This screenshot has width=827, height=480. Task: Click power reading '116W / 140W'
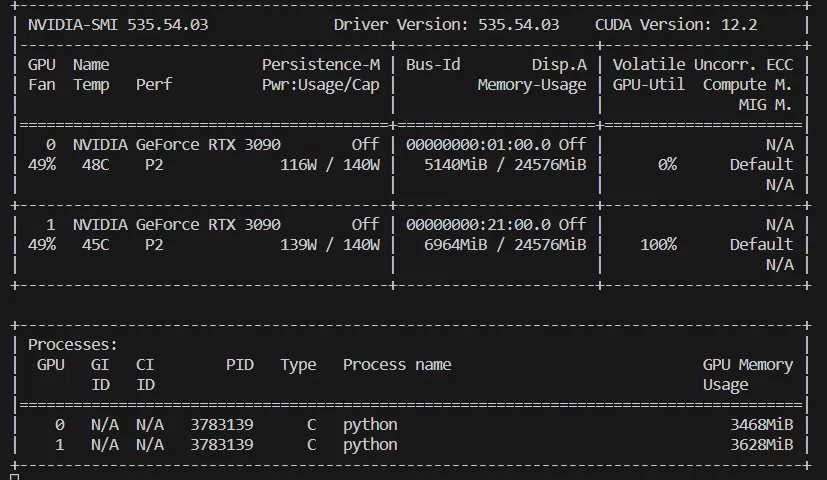330,165
